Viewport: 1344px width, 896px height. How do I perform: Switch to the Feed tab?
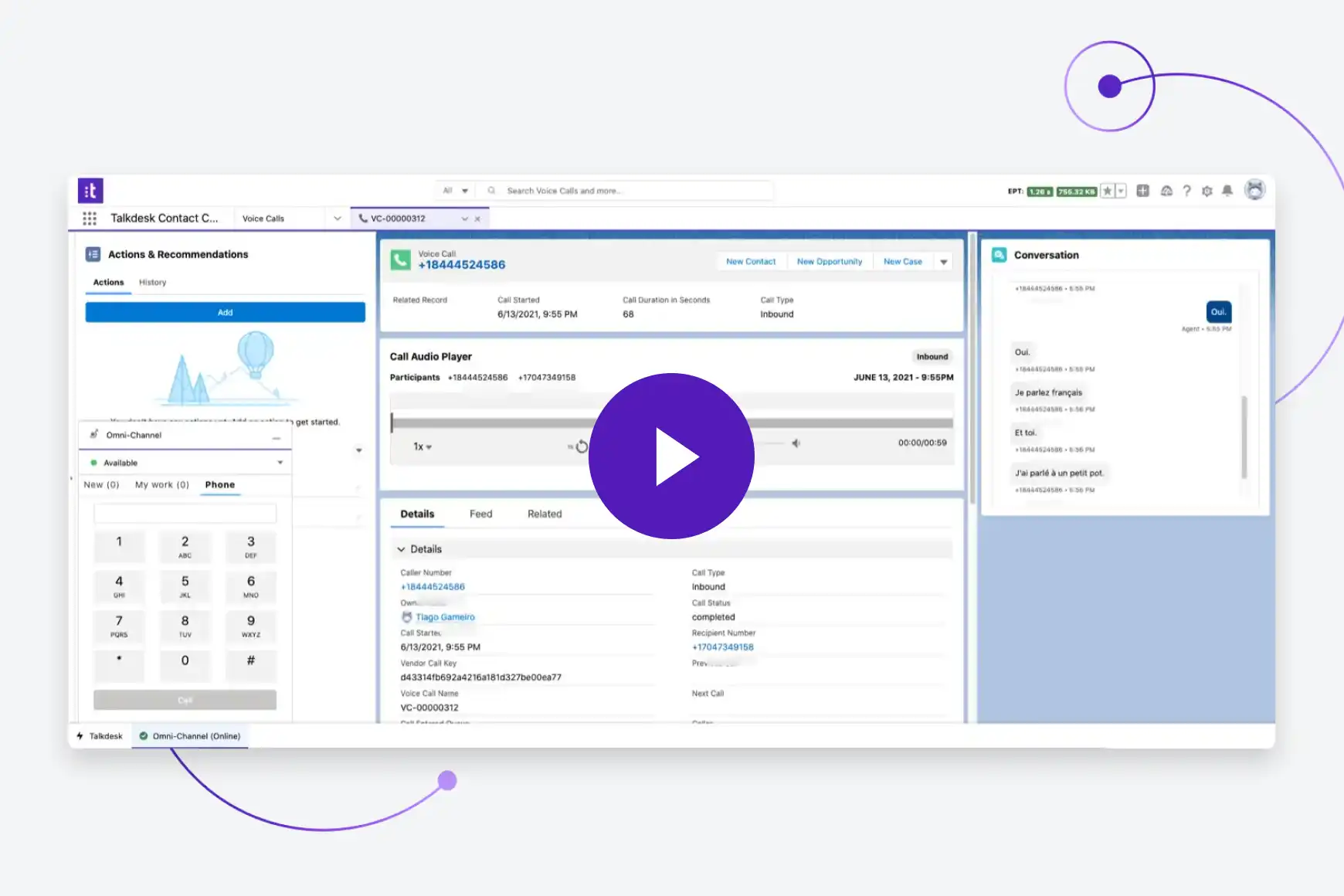pos(480,514)
